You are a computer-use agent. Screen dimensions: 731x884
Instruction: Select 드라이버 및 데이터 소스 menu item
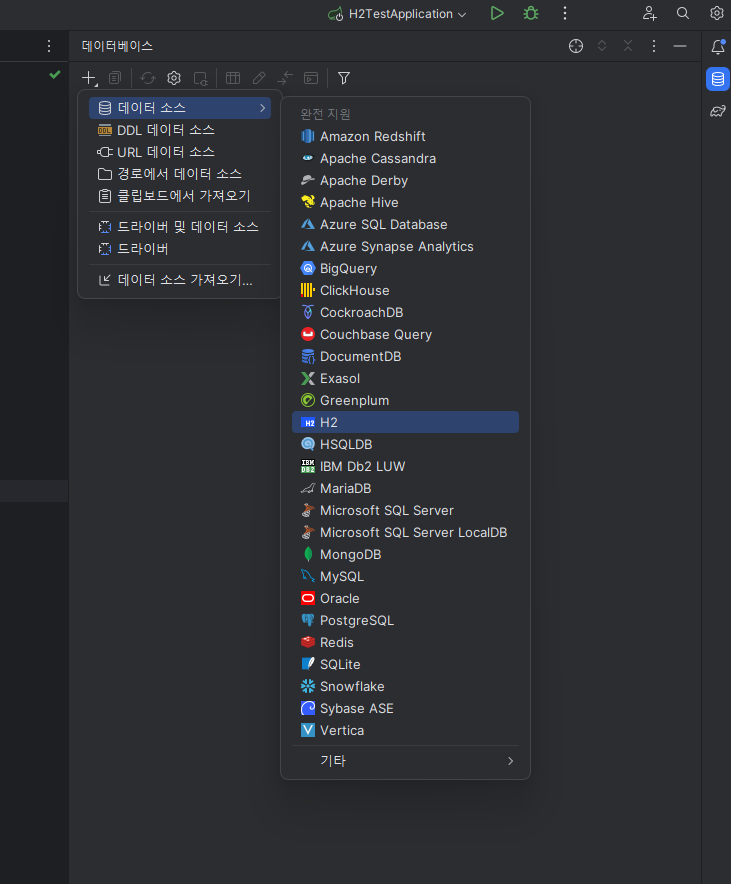[x=180, y=227]
